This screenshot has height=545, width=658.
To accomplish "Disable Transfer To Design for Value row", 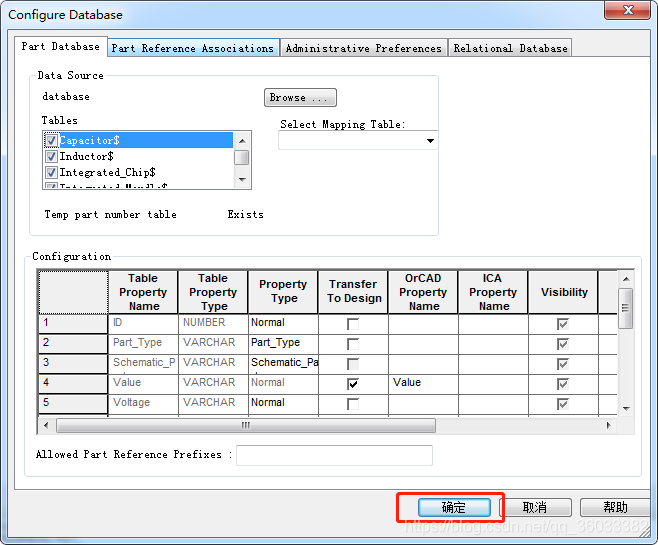I will pos(353,384).
